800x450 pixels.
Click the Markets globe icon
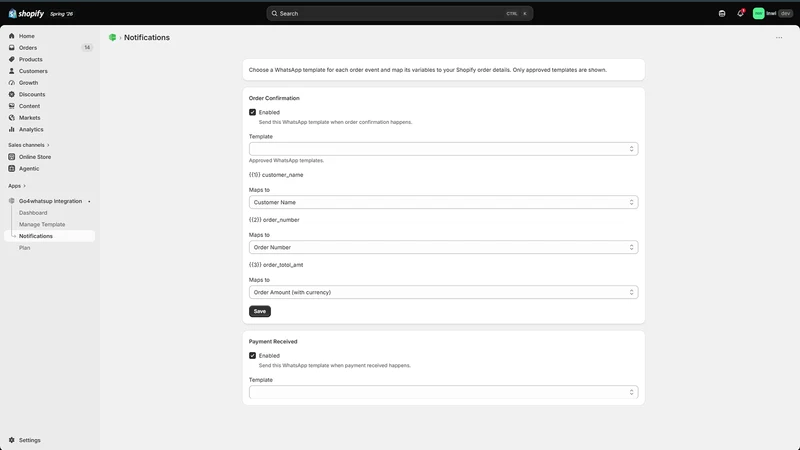[12, 118]
